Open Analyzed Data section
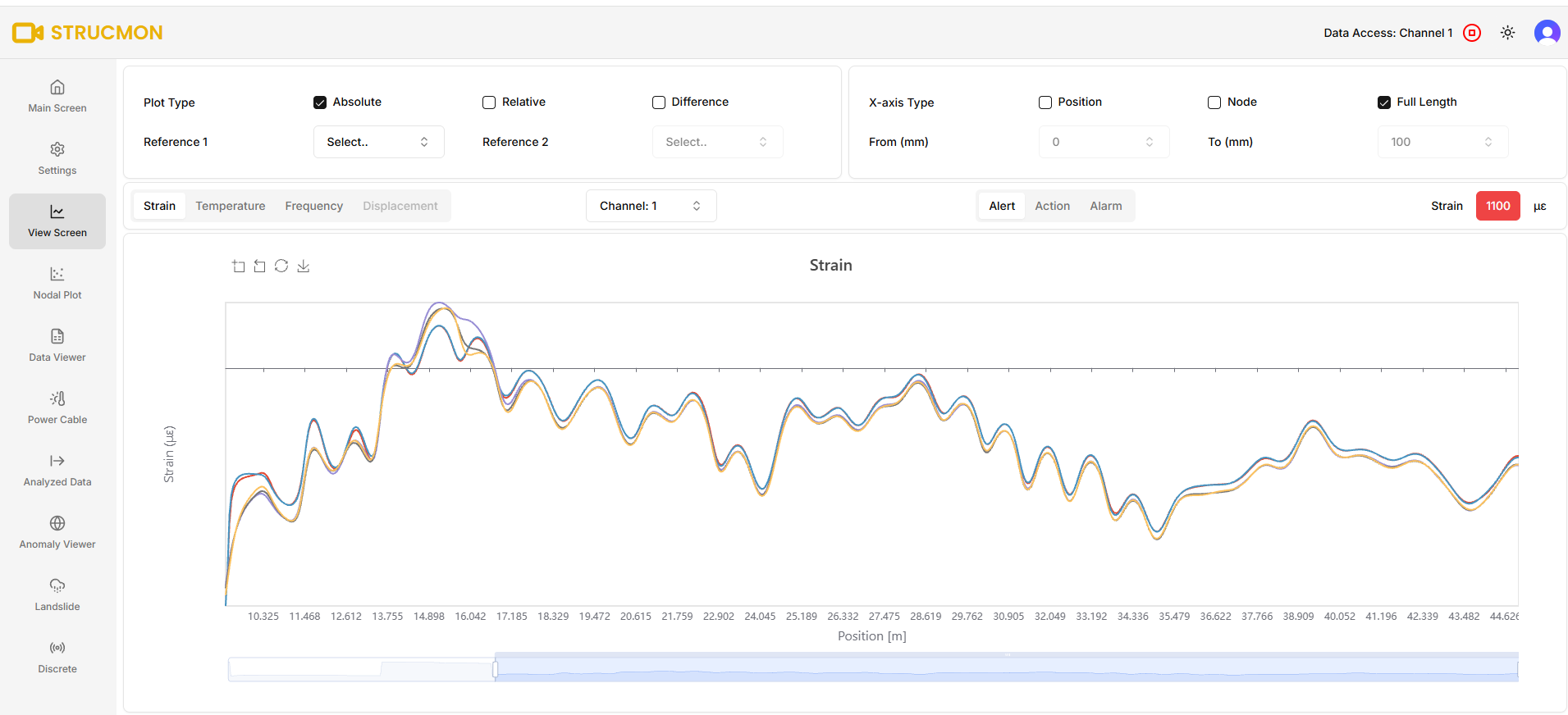Screen dimensions: 1568x715 click(57, 471)
